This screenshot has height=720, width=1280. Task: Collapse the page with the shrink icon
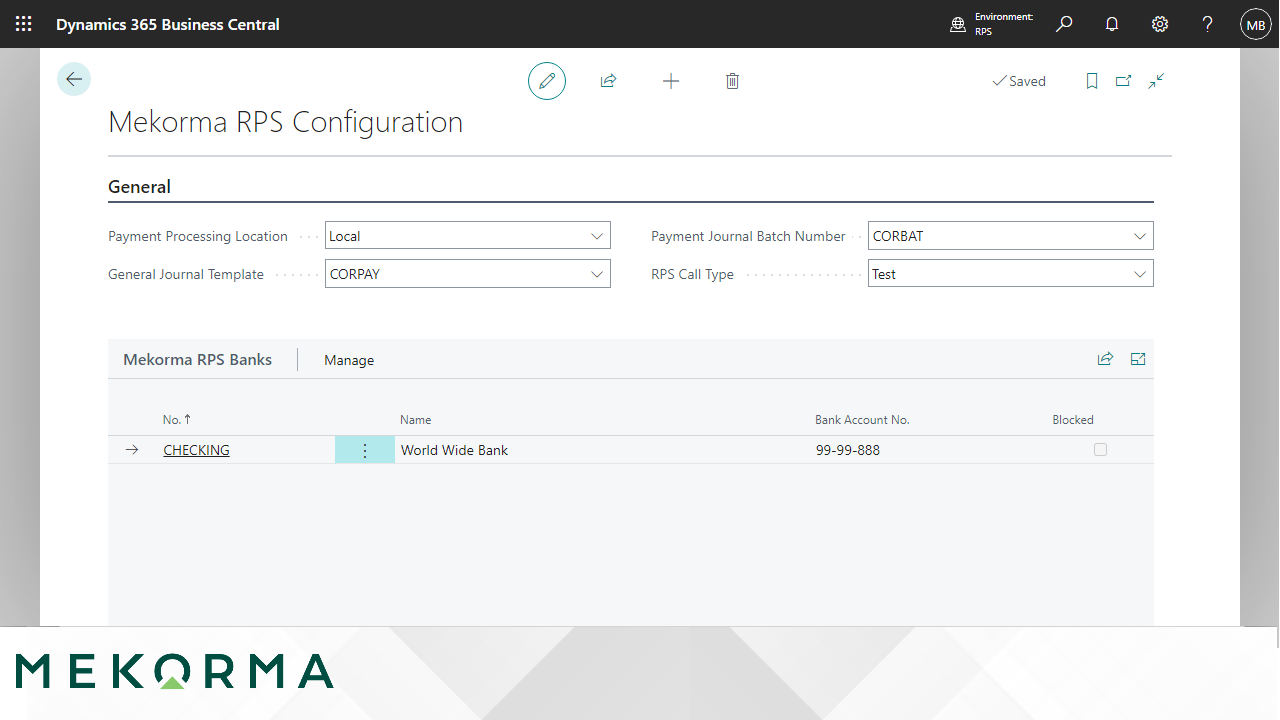[x=1156, y=81]
